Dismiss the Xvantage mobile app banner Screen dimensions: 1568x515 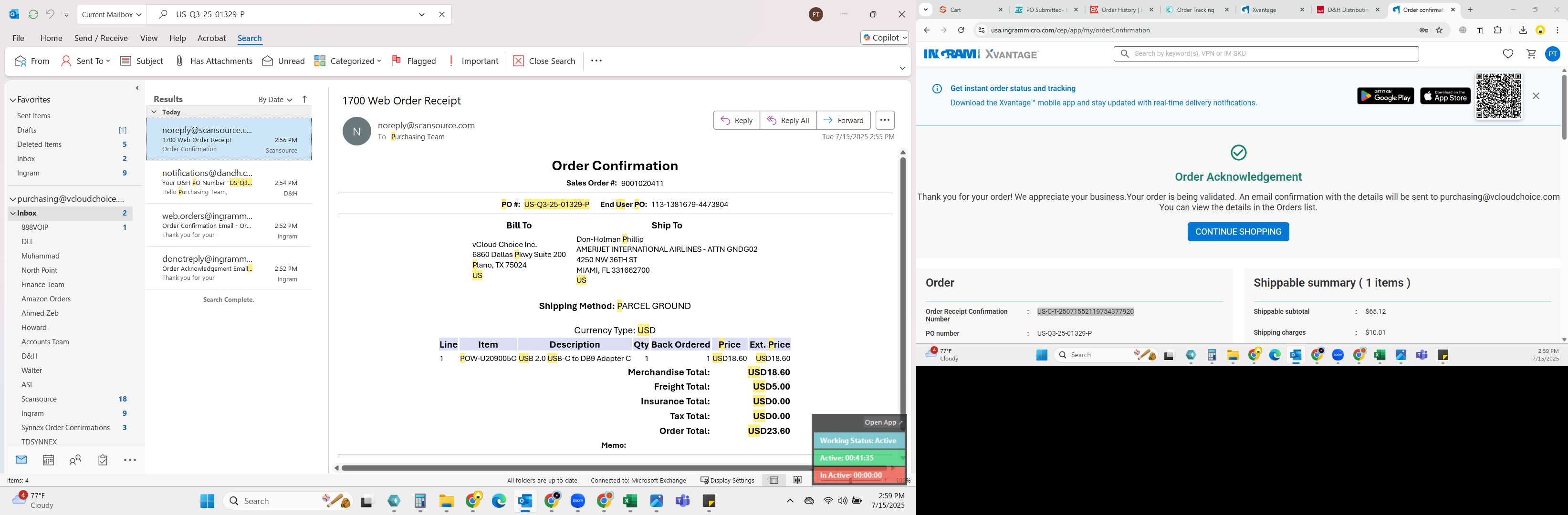[x=1536, y=96]
